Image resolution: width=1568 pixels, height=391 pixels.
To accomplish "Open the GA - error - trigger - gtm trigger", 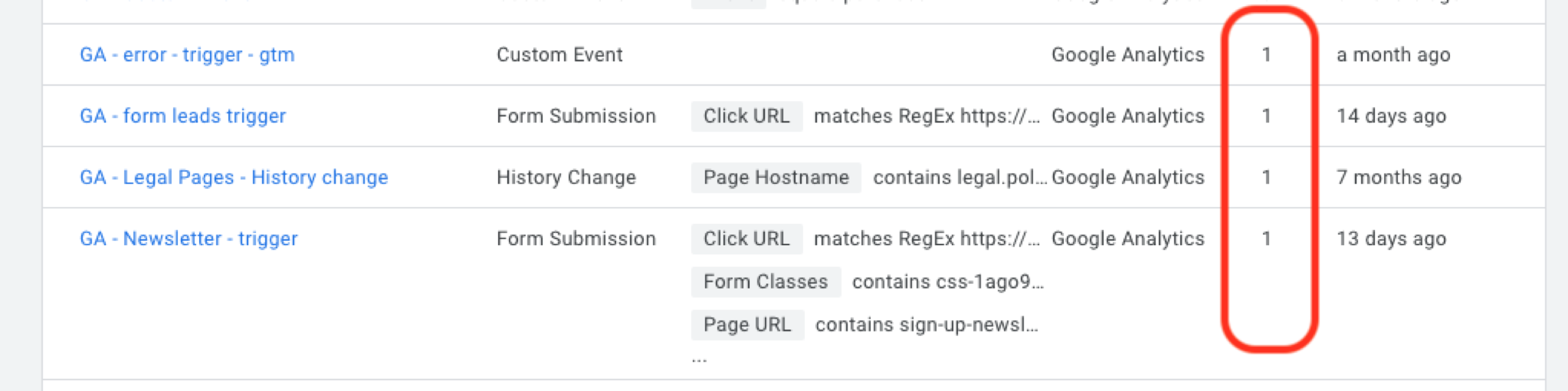I will 187,55.
